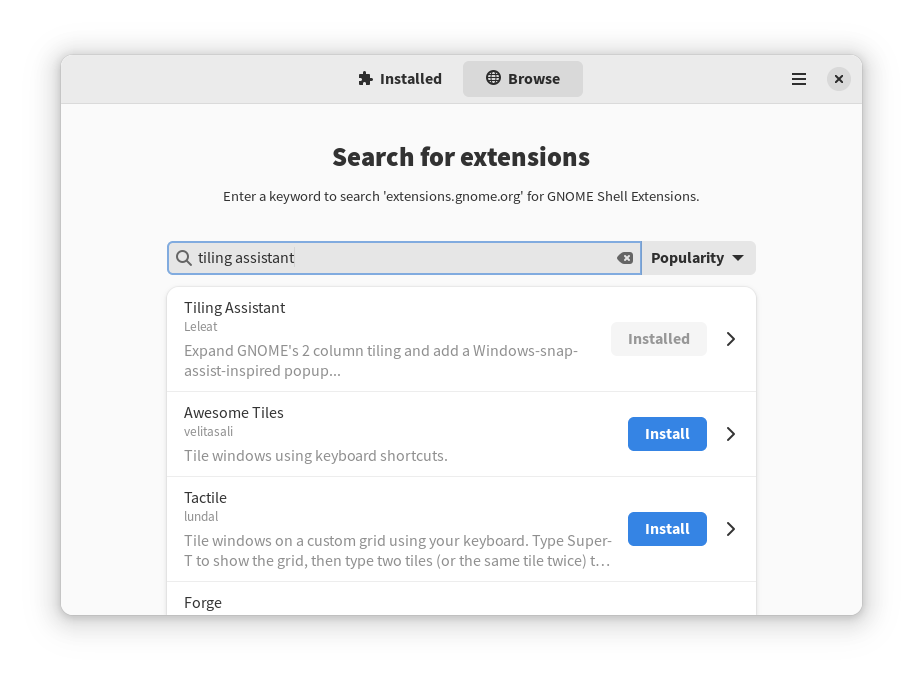923x682 pixels.
Task: Focus the 'tiling assistant' search field
Action: pyautogui.click(x=400, y=258)
